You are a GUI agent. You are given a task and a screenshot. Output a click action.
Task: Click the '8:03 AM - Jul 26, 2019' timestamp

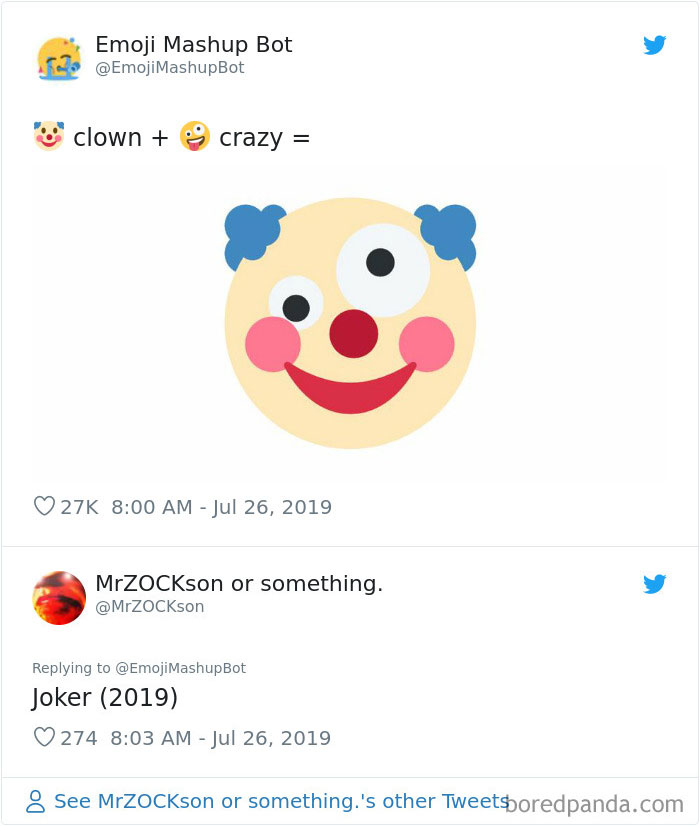click(x=218, y=738)
